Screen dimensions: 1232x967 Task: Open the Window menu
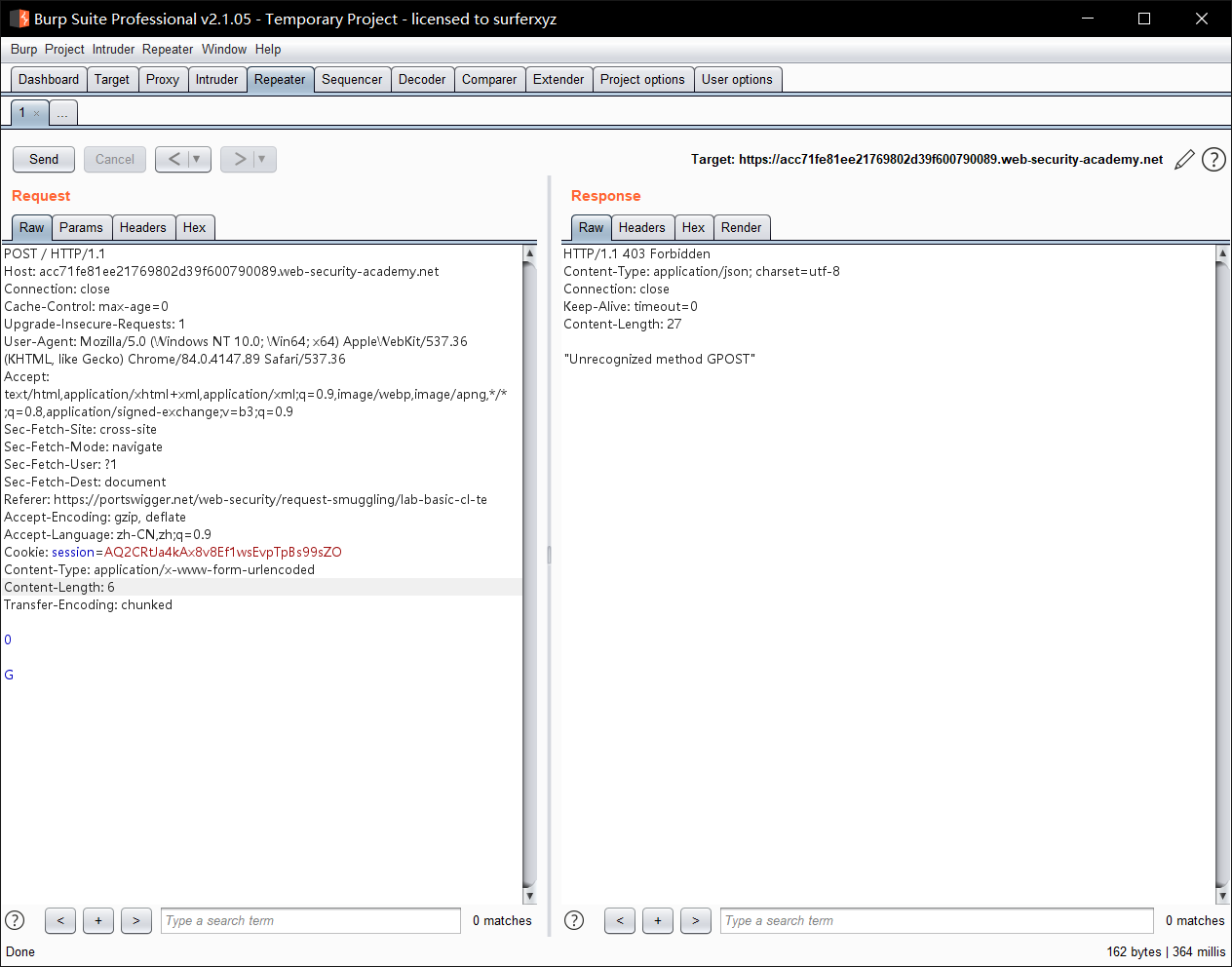224,49
